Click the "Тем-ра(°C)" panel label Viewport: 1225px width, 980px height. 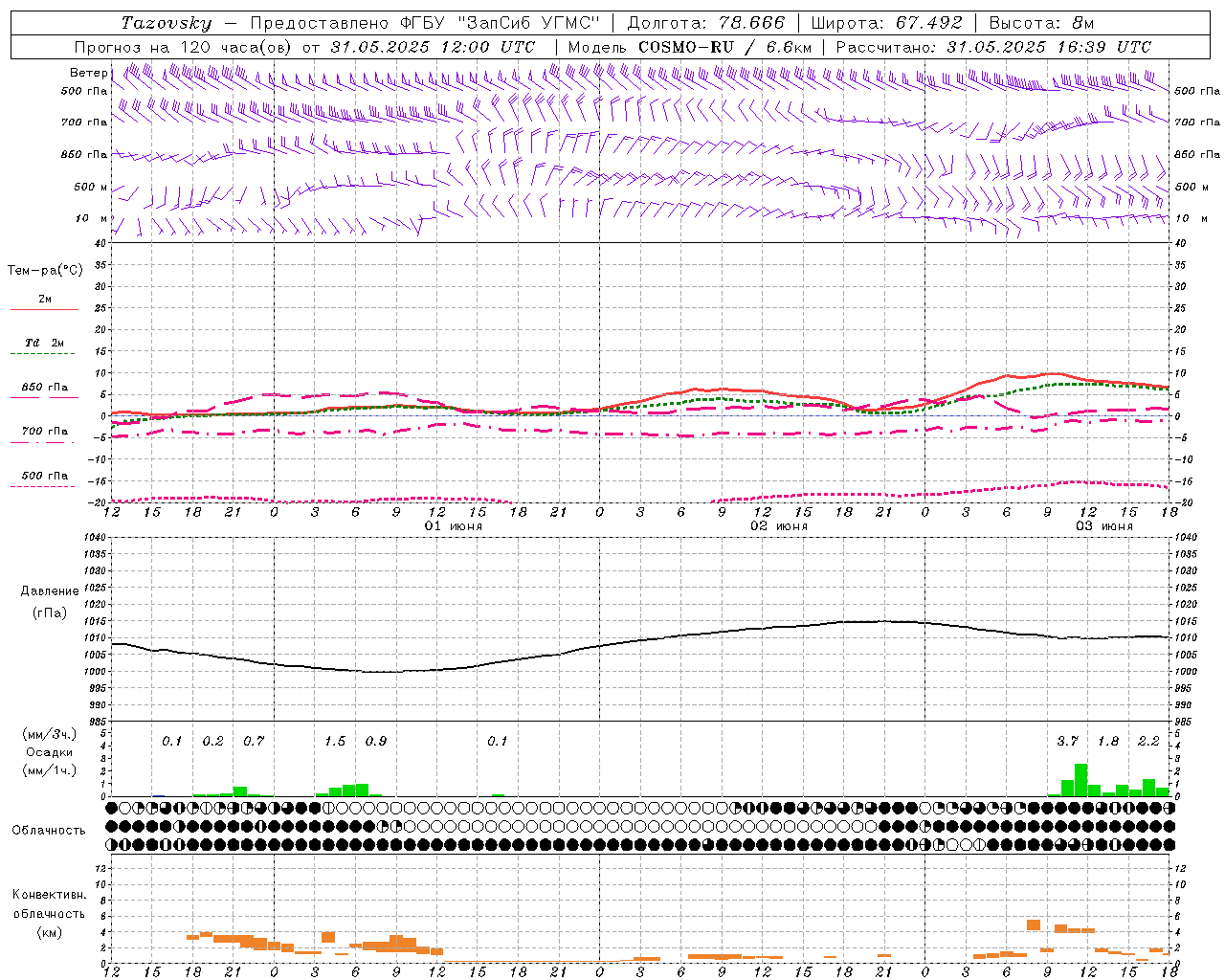click(x=46, y=271)
